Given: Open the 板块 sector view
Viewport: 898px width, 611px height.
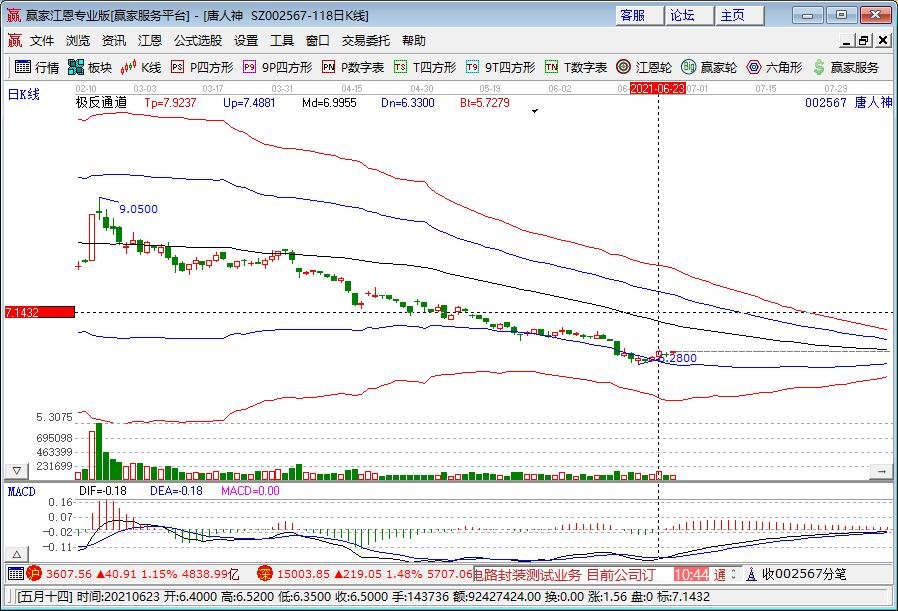Looking at the screenshot, I should click(89, 68).
